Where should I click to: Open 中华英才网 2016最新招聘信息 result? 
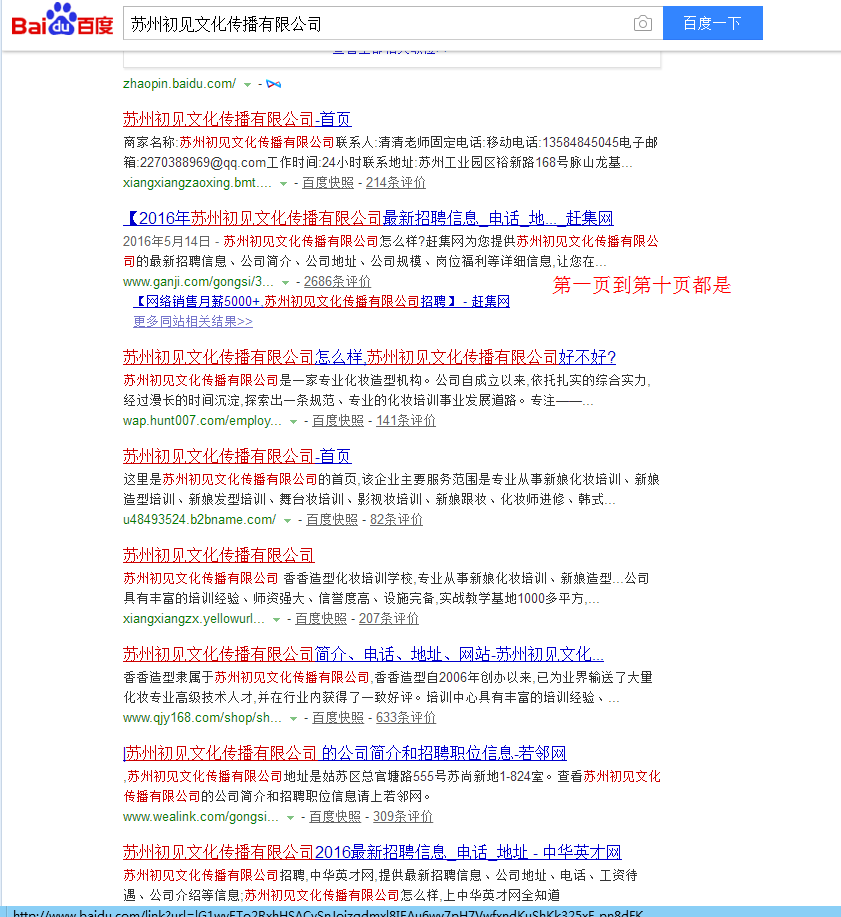(372, 852)
